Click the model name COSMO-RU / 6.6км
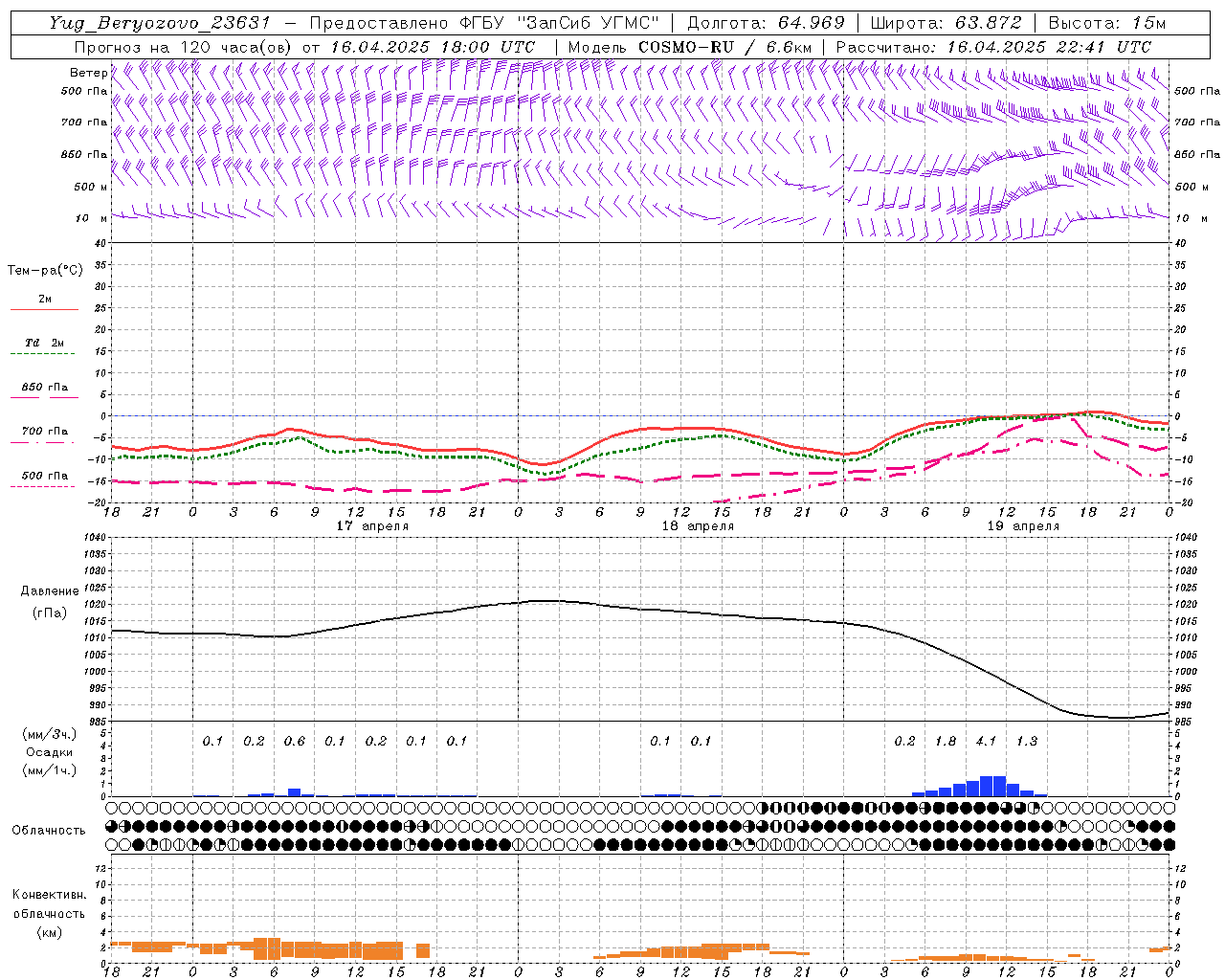Image resolution: width=1225 pixels, height=980 pixels. click(x=725, y=47)
